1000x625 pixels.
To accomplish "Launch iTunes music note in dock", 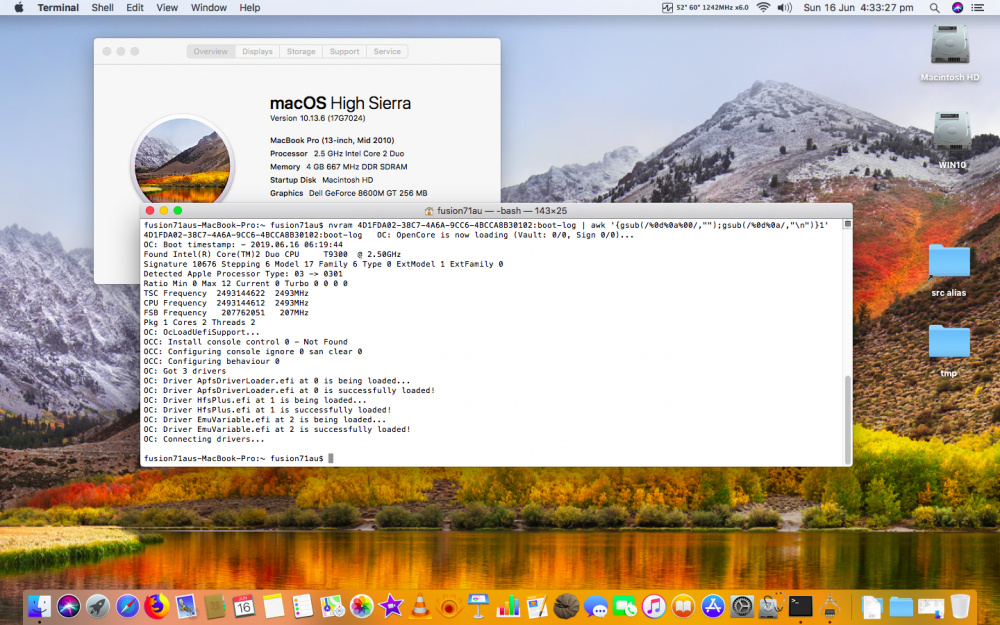I will click(654, 606).
